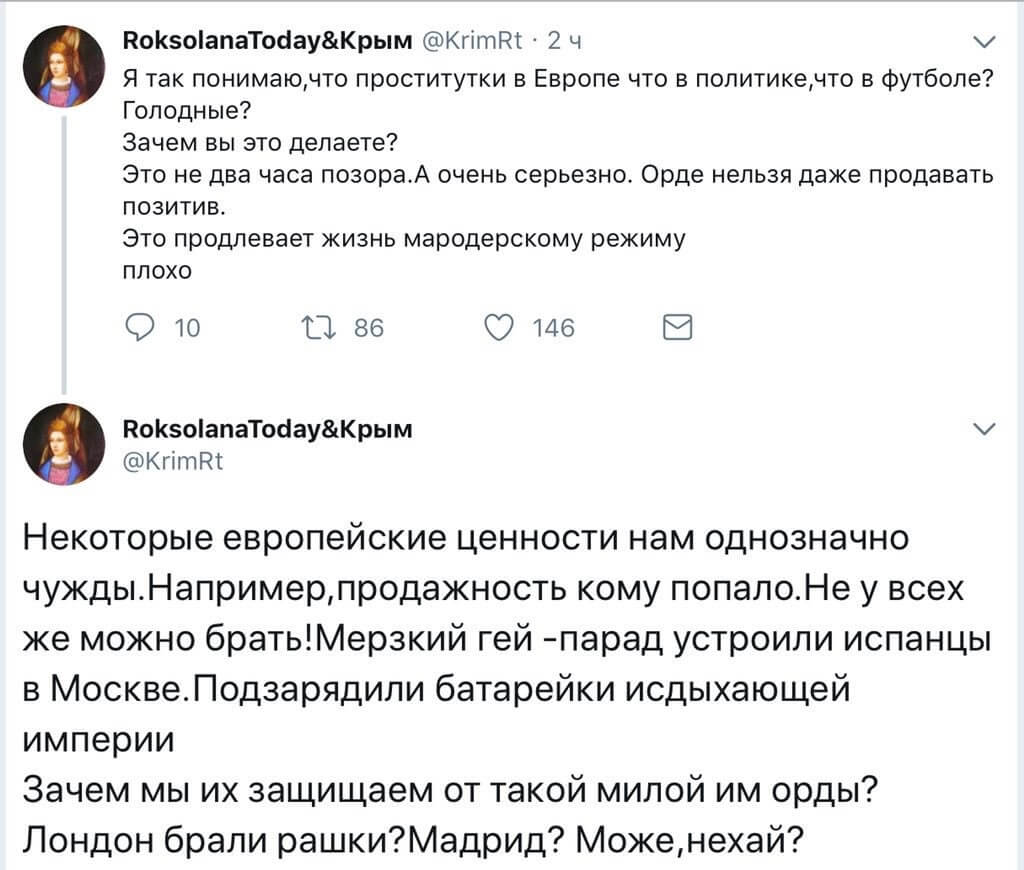Click the reply speech bubble icon
This screenshot has width=1024, height=870.
pos(139,328)
